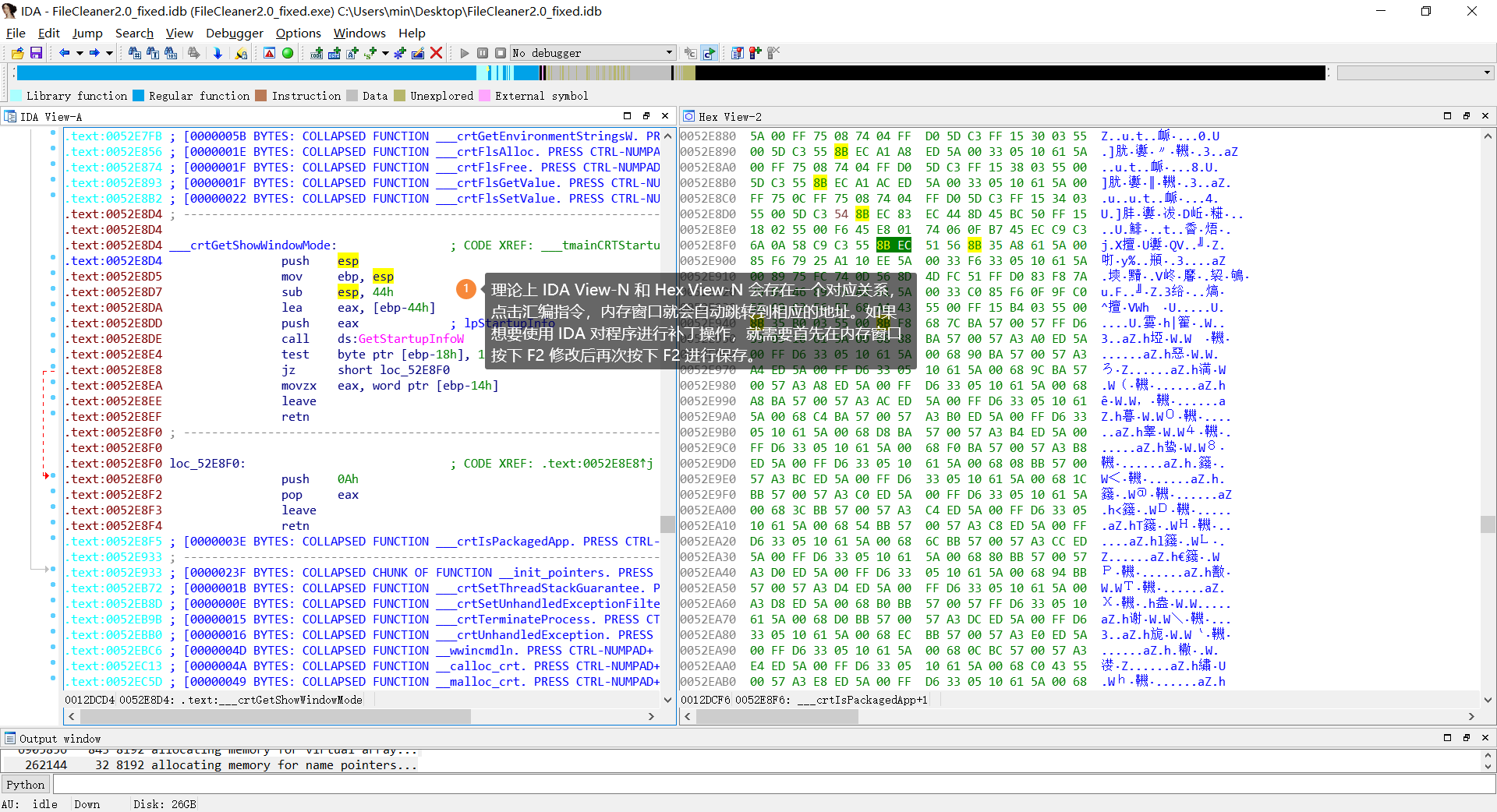The height and width of the screenshot is (812, 1497).
Task: Expand the structure icon dropdown arrow
Action: point(385,53)
